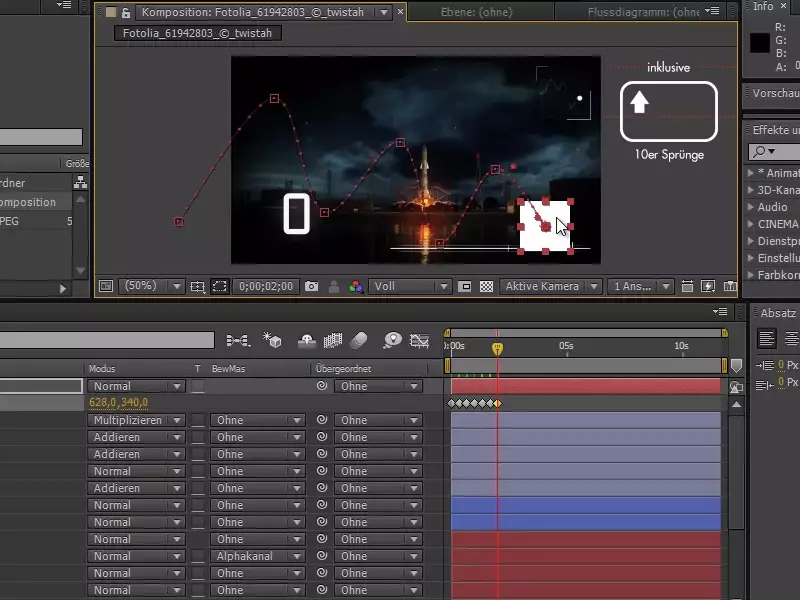Click the Brainstorm lightbulb icon
The image size is (800, 600).
[x=392, y=341]
